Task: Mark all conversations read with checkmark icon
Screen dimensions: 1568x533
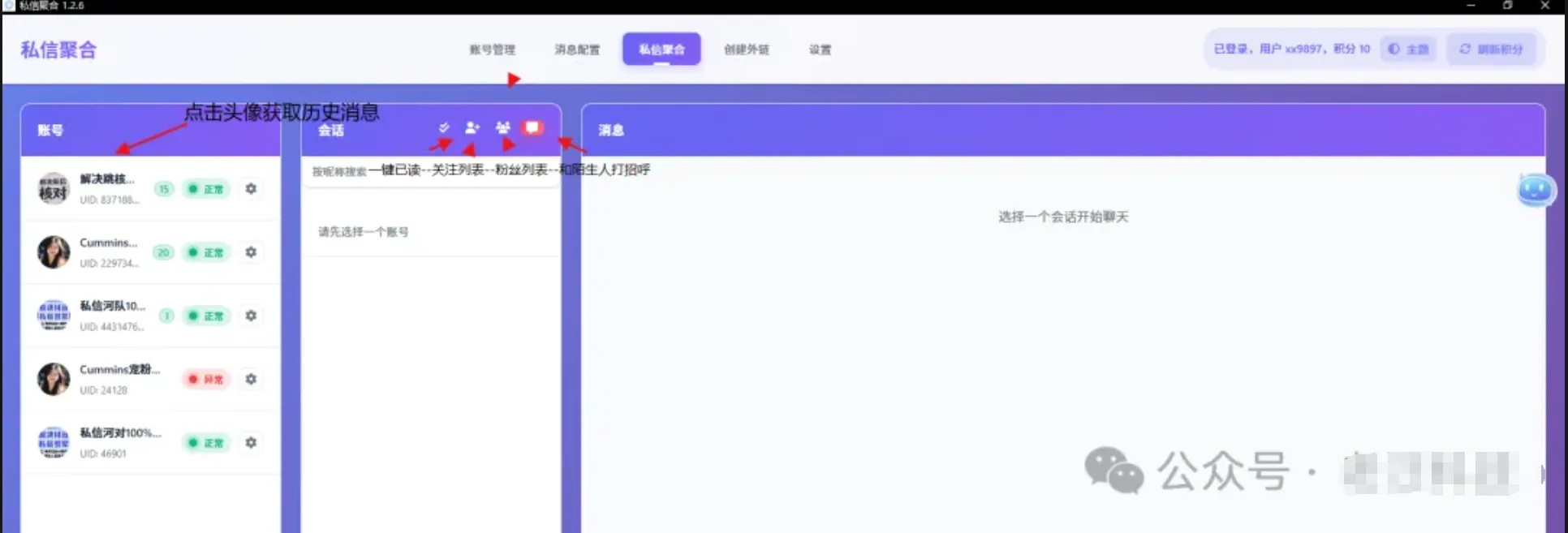Action: point(444,127)
